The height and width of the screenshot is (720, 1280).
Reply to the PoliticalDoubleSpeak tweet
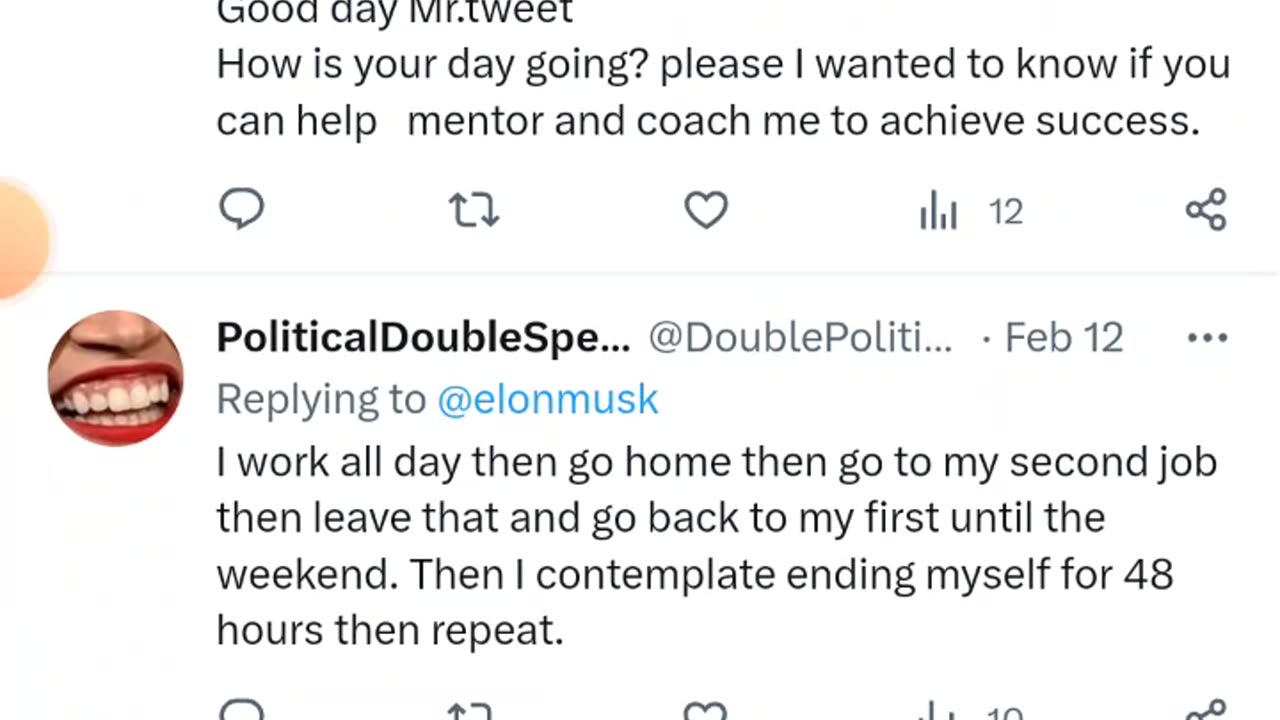coord(241,712)
